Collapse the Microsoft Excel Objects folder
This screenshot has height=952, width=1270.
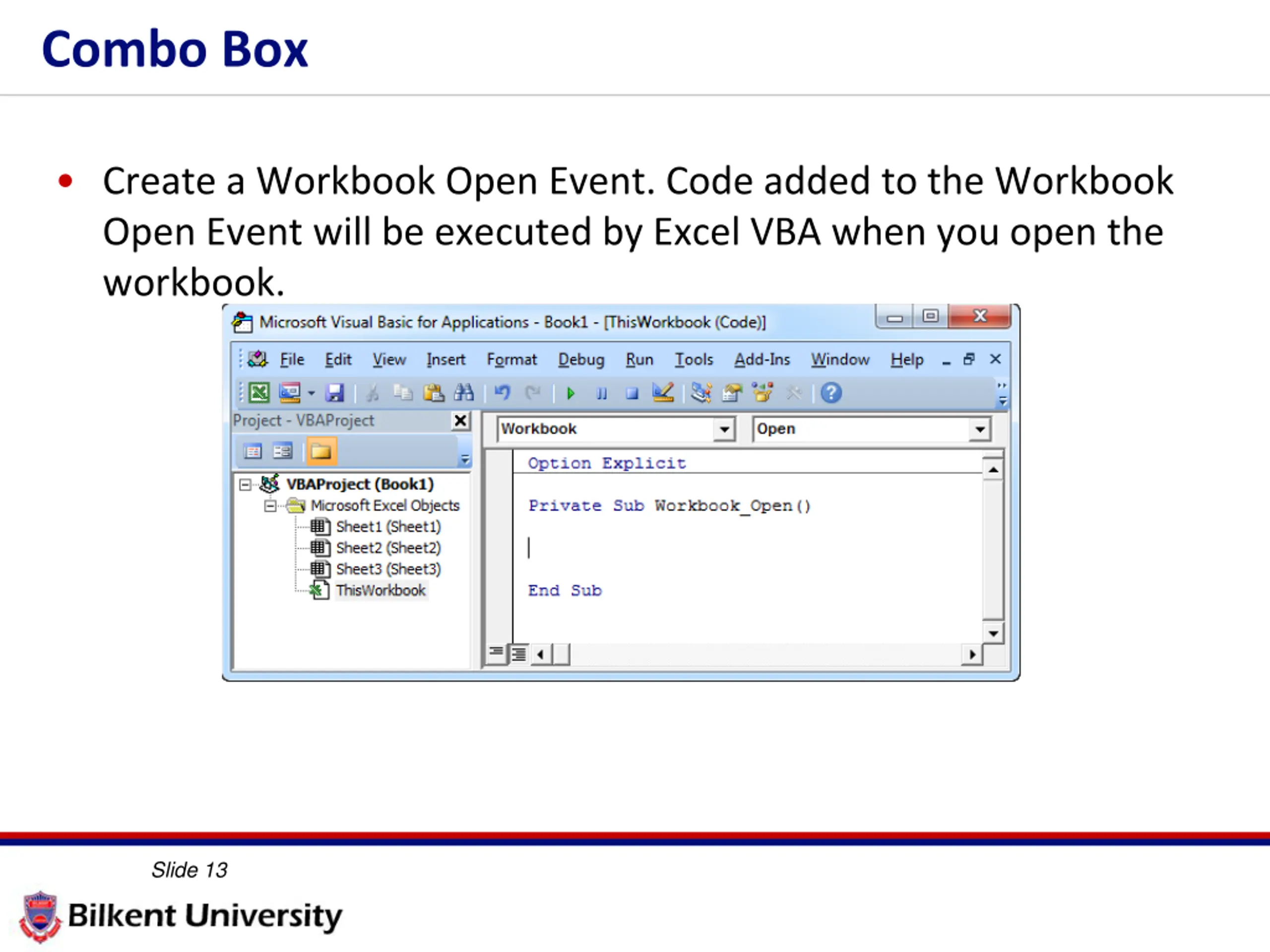(270, 506)
